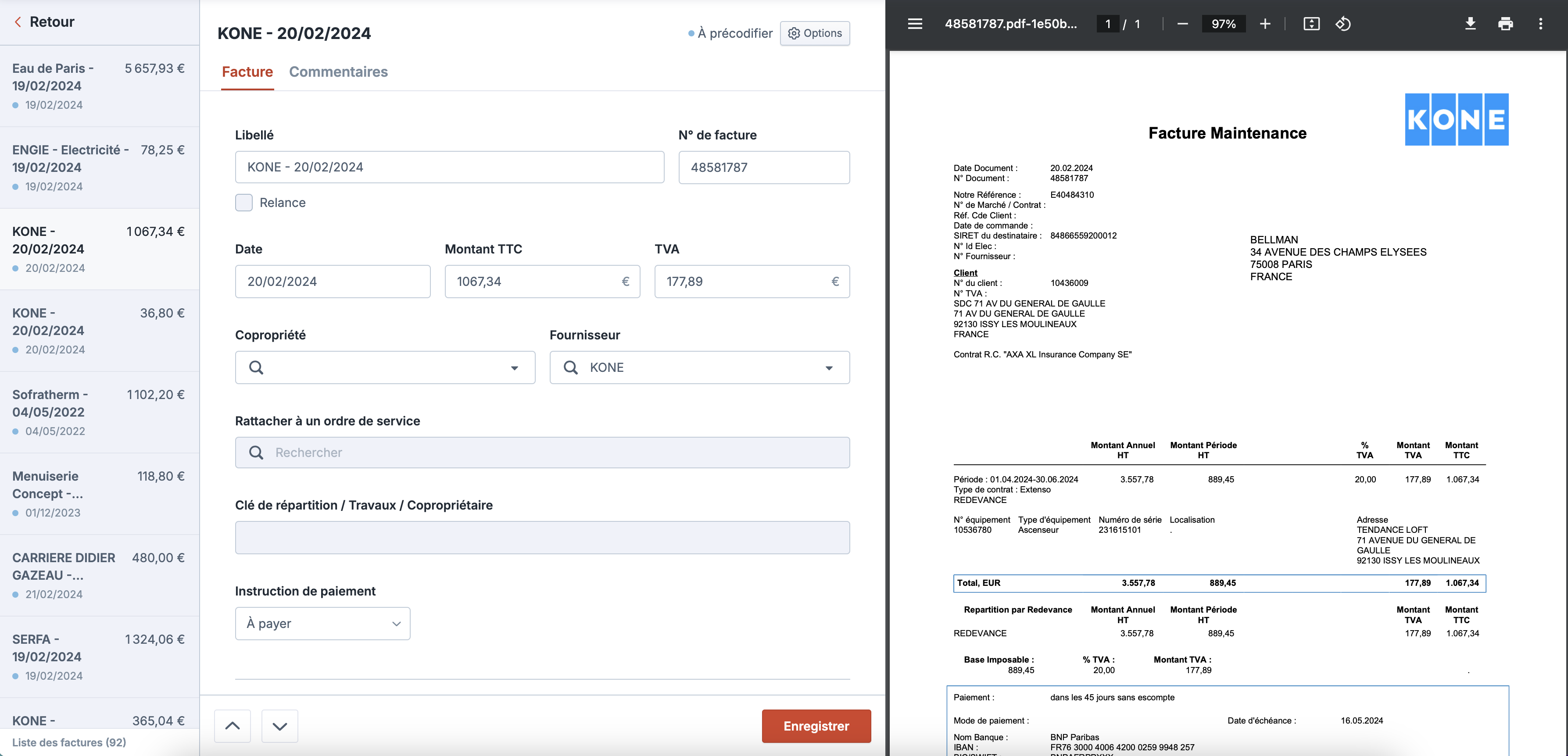Open the Sofratherm invoice 1 102,20 €
Viewport: 1568px width, 756px height.
[x=99, y=412]
